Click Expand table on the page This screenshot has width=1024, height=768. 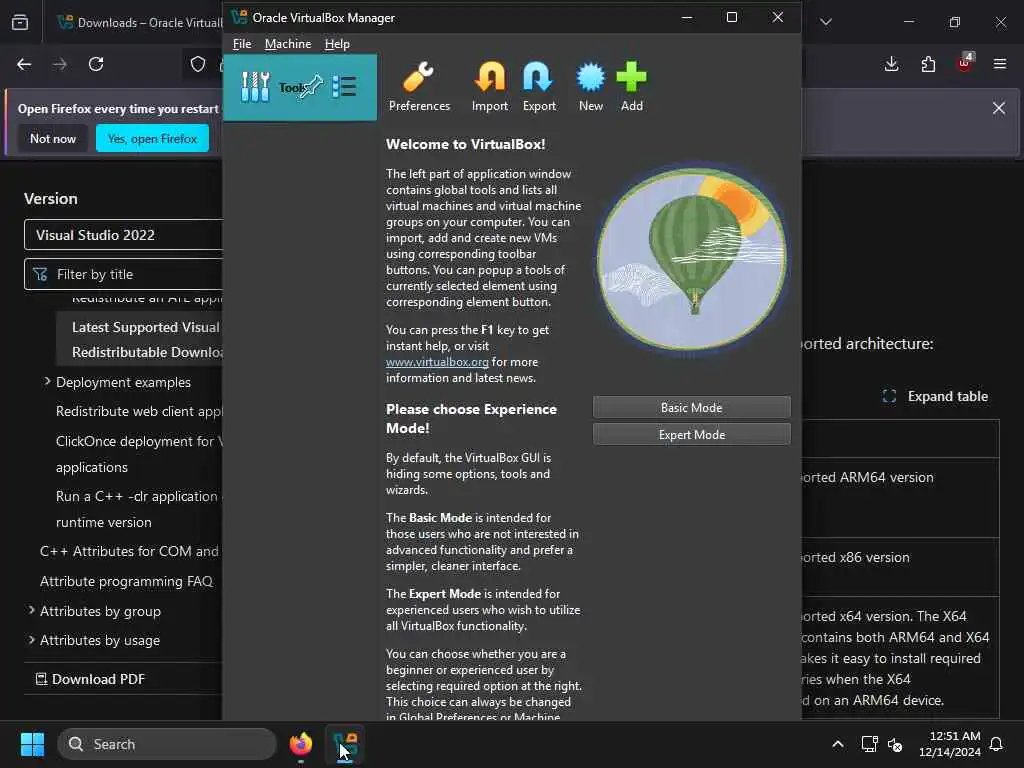click(935, 396)
